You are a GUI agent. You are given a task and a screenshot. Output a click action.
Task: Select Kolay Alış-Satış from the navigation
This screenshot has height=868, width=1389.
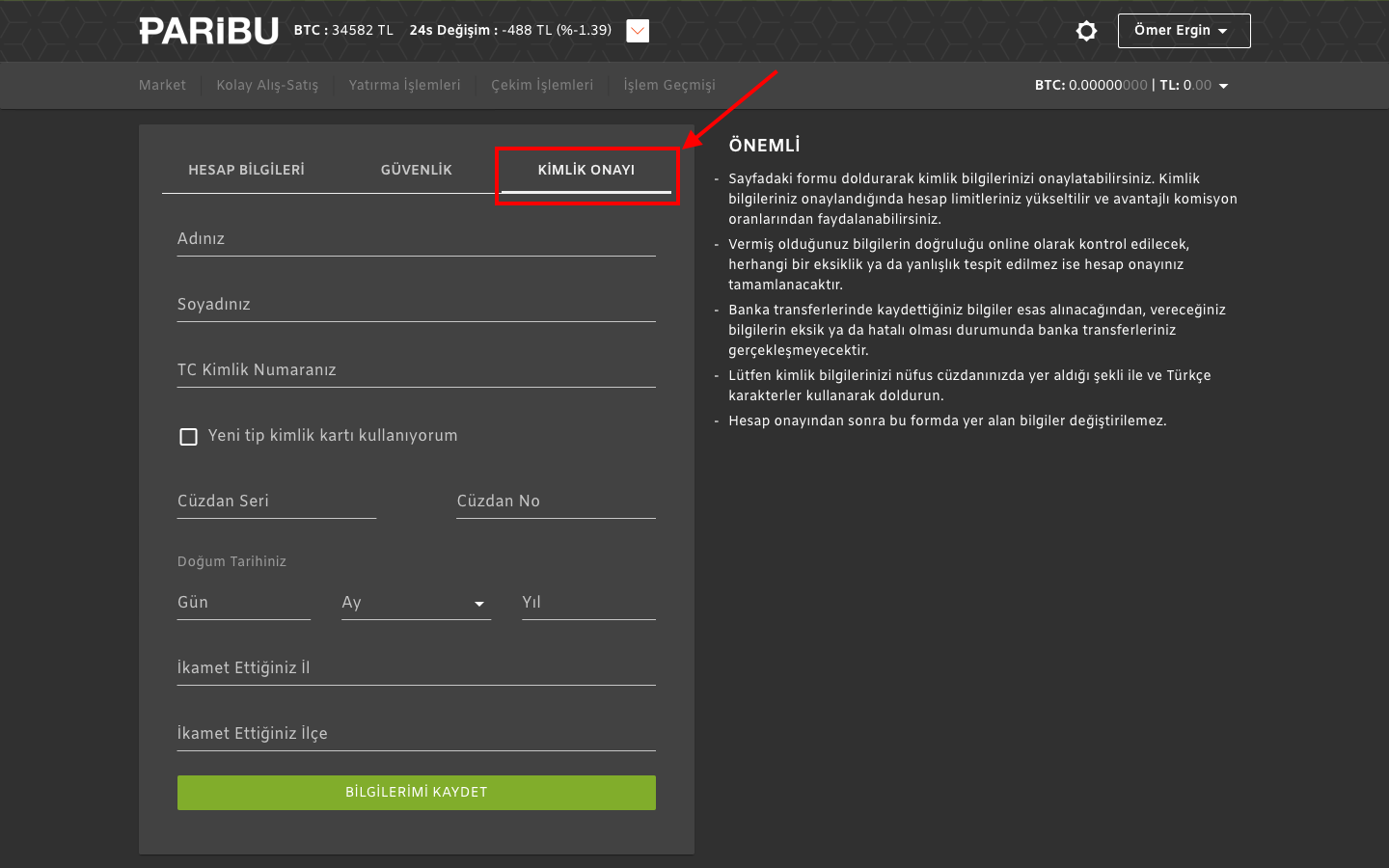(x=267, y=85)
